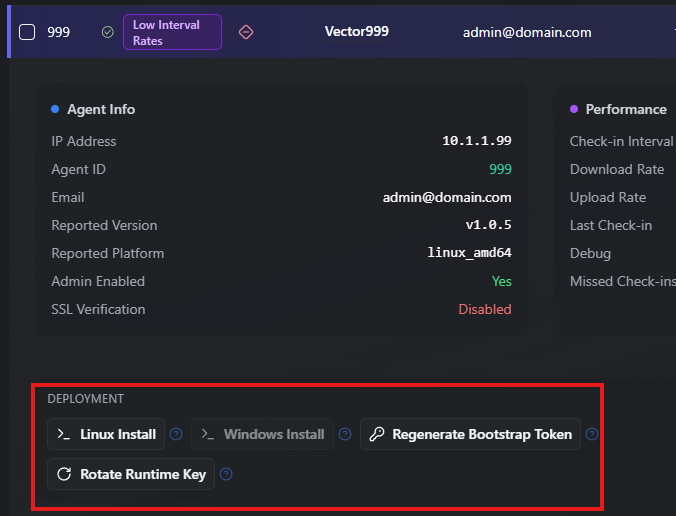676x516 pixels.
Task: Click the Low Interval Rates badge
Action: [172, 32]
